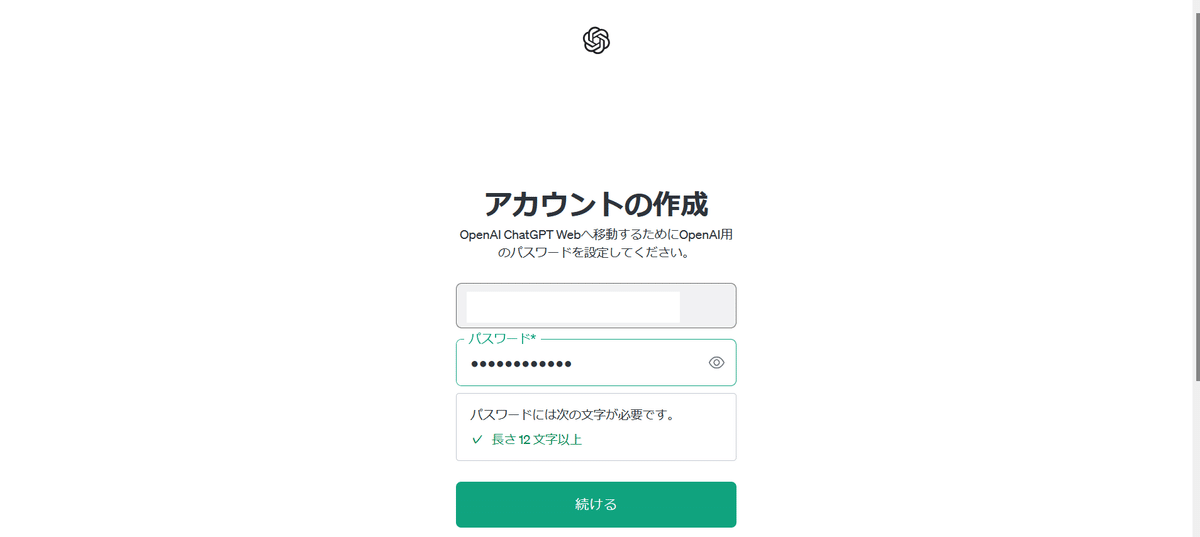Click the line のパスワードを設定してください。

pyautogui.click(x=596, y=253)
